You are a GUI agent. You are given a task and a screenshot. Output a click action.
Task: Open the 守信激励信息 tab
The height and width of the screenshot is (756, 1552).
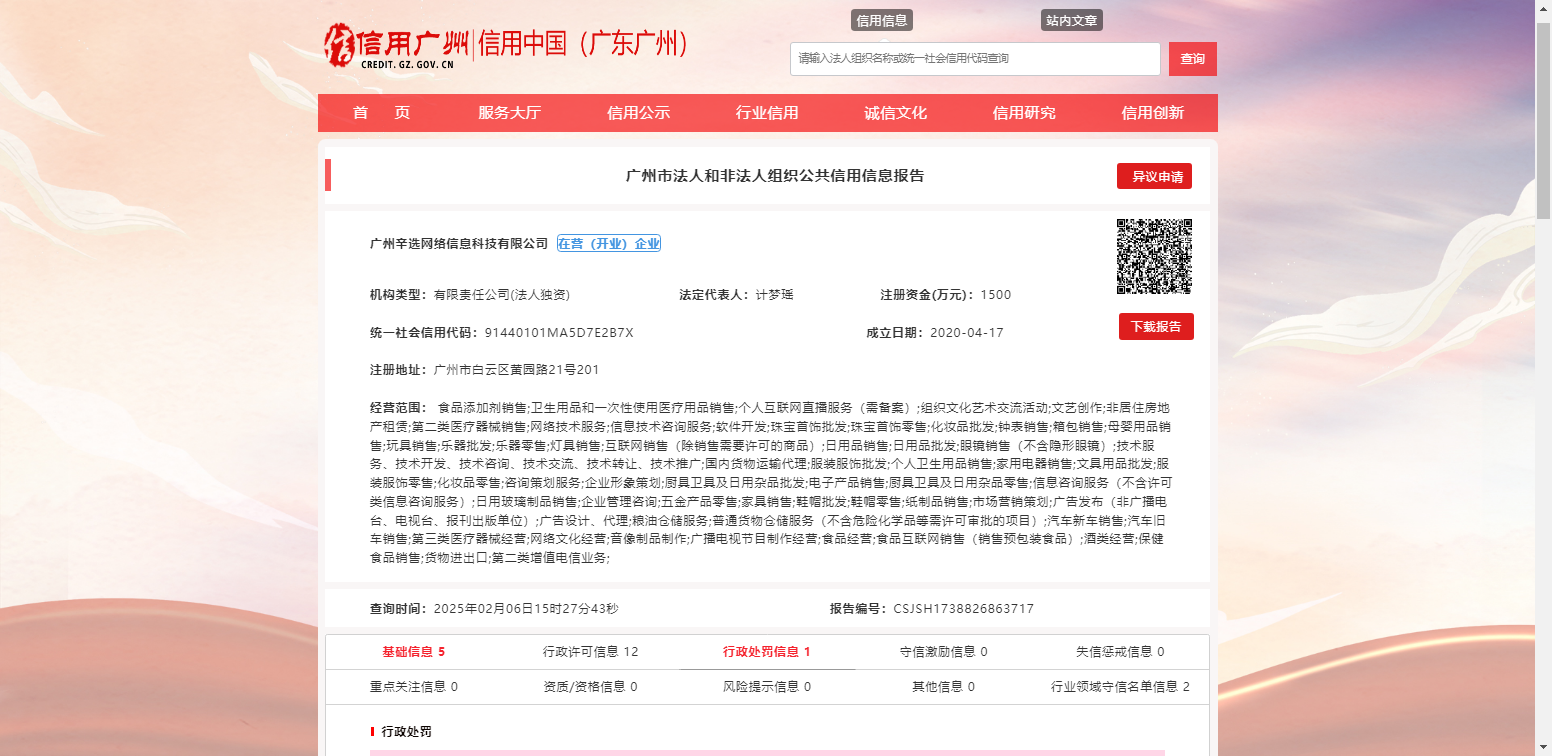click(943, 652)
